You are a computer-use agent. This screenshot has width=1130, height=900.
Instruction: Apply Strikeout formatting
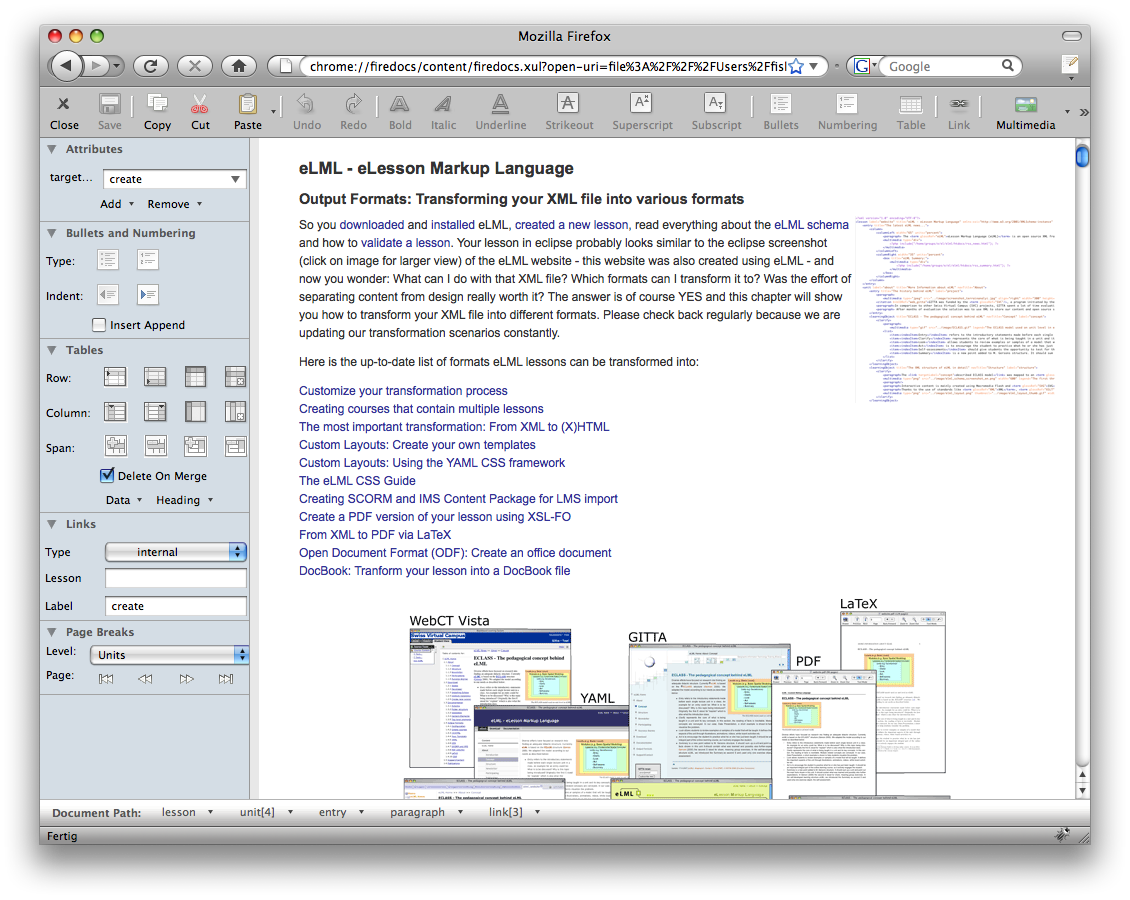(x=568, y=103)
